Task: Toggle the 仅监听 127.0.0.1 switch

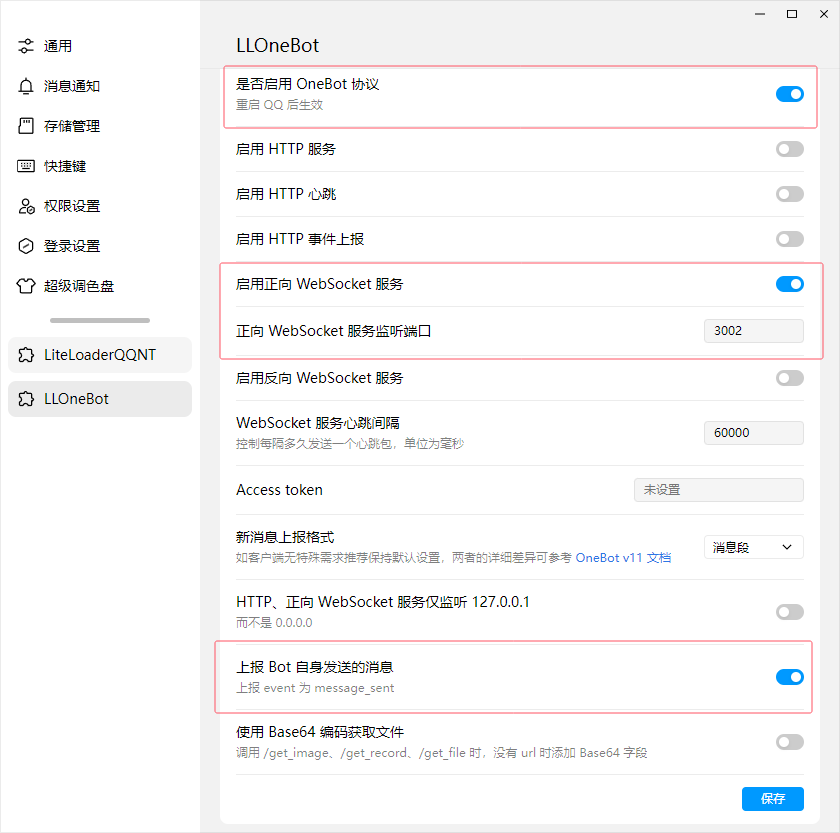Action: (790, 612)
